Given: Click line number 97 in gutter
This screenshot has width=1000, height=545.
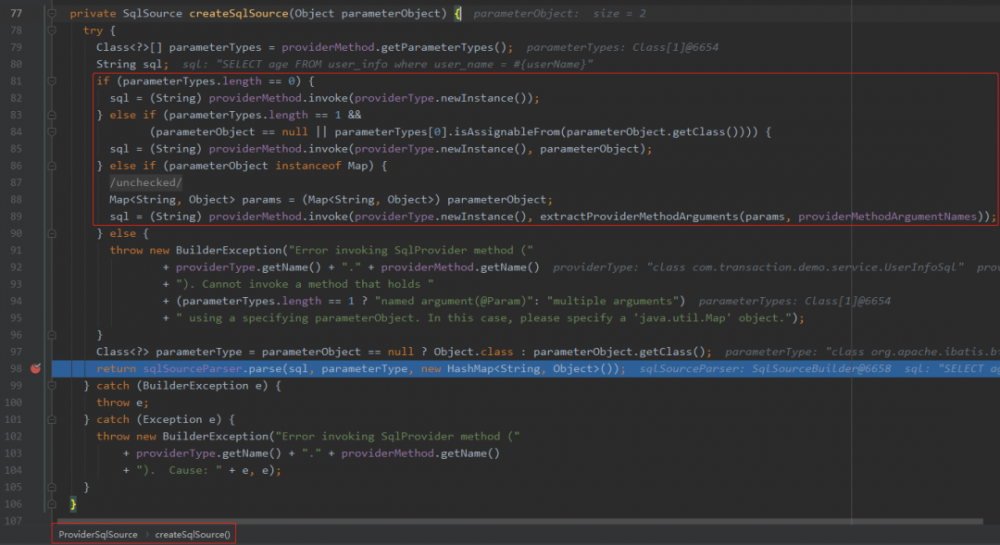Looking at the screenshot, I should (16, 352).
